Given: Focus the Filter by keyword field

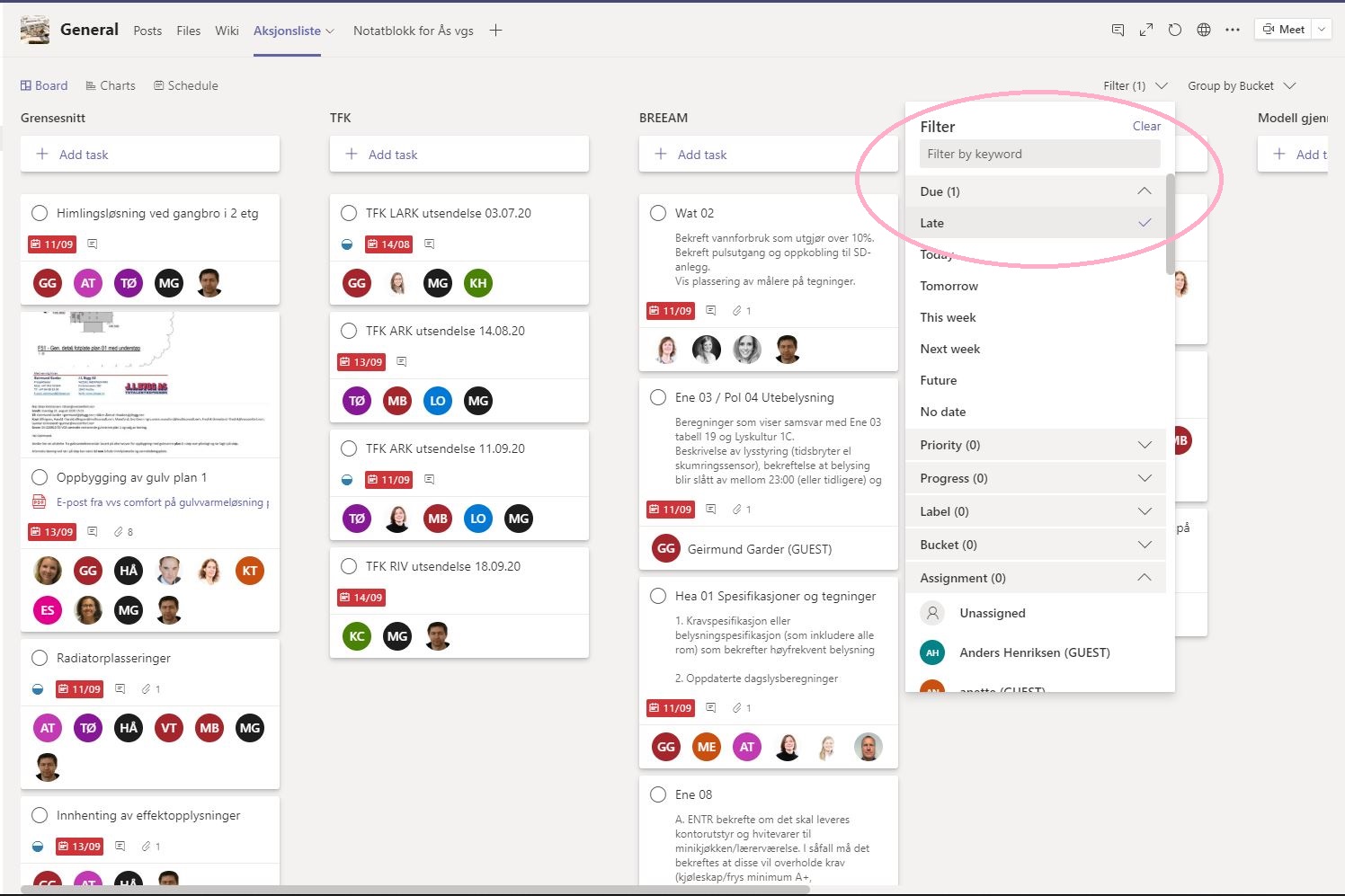Looking at the screenshot, I should coord(1040,154).
